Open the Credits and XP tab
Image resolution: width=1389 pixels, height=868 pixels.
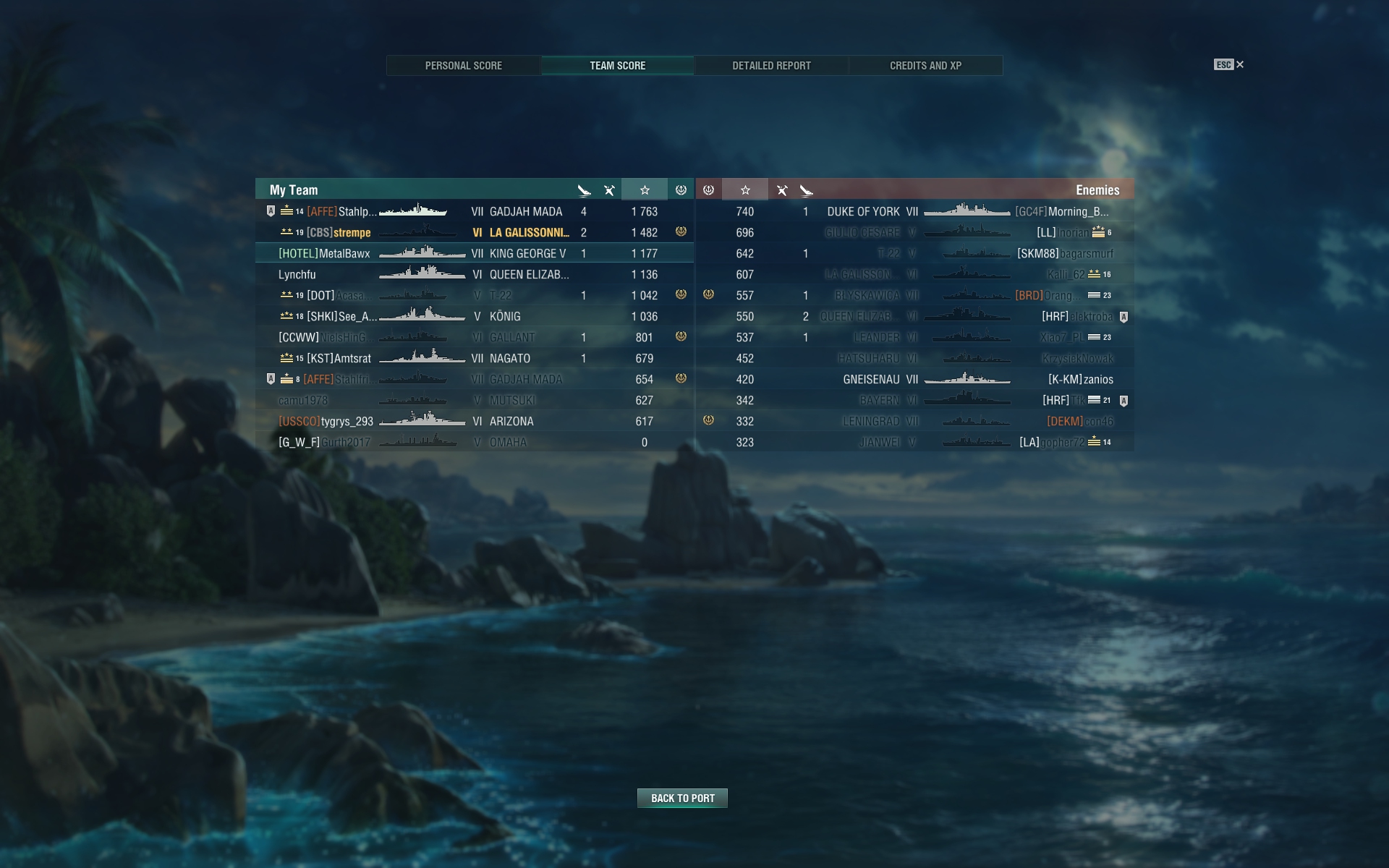pyautogui.click(x=925, y=66)
